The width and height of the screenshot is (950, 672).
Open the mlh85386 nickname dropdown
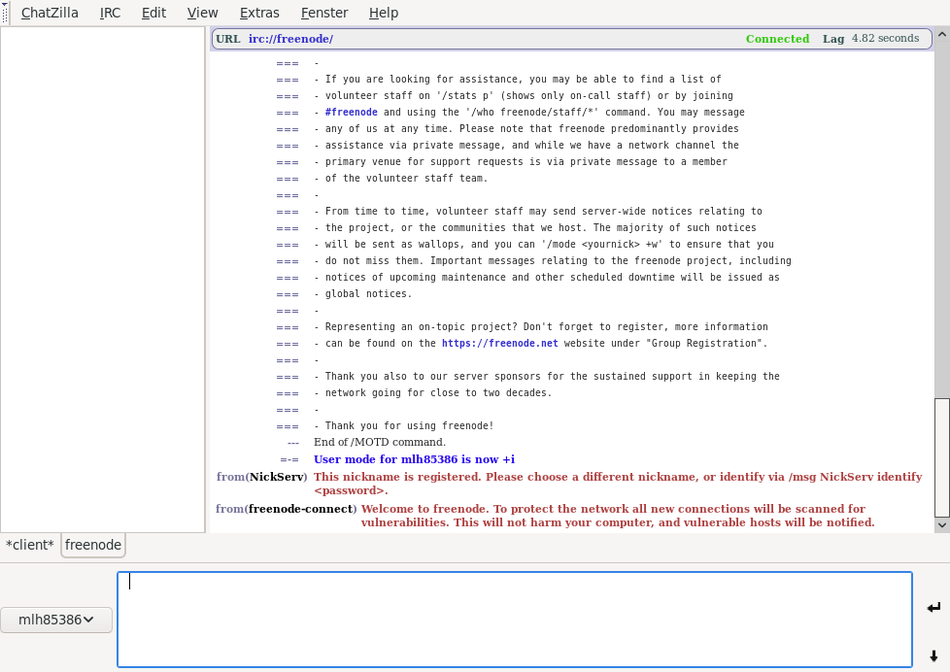click(x=56, y=620)
